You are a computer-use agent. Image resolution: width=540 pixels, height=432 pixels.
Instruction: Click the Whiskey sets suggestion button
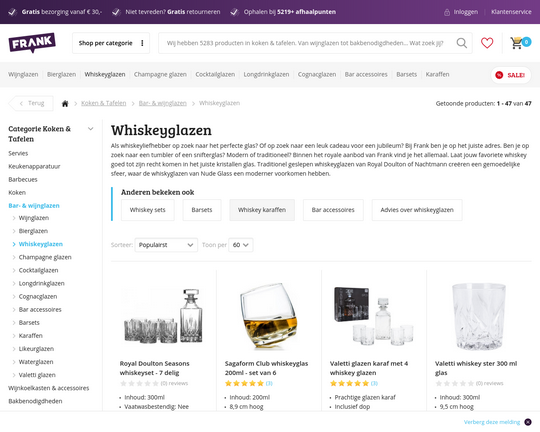coord(147,210)
